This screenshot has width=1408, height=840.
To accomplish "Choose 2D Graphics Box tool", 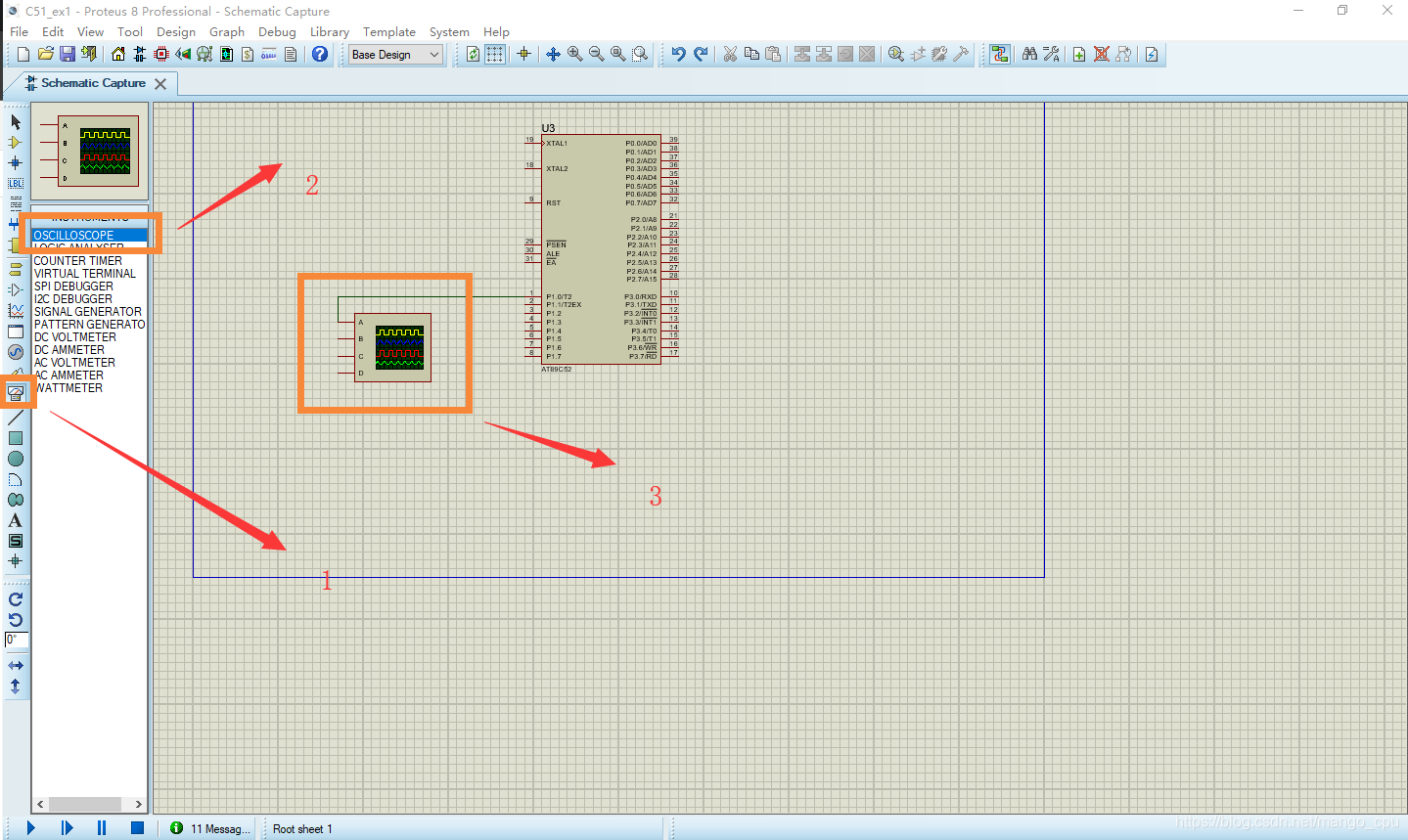I will [x=16, y=438].
